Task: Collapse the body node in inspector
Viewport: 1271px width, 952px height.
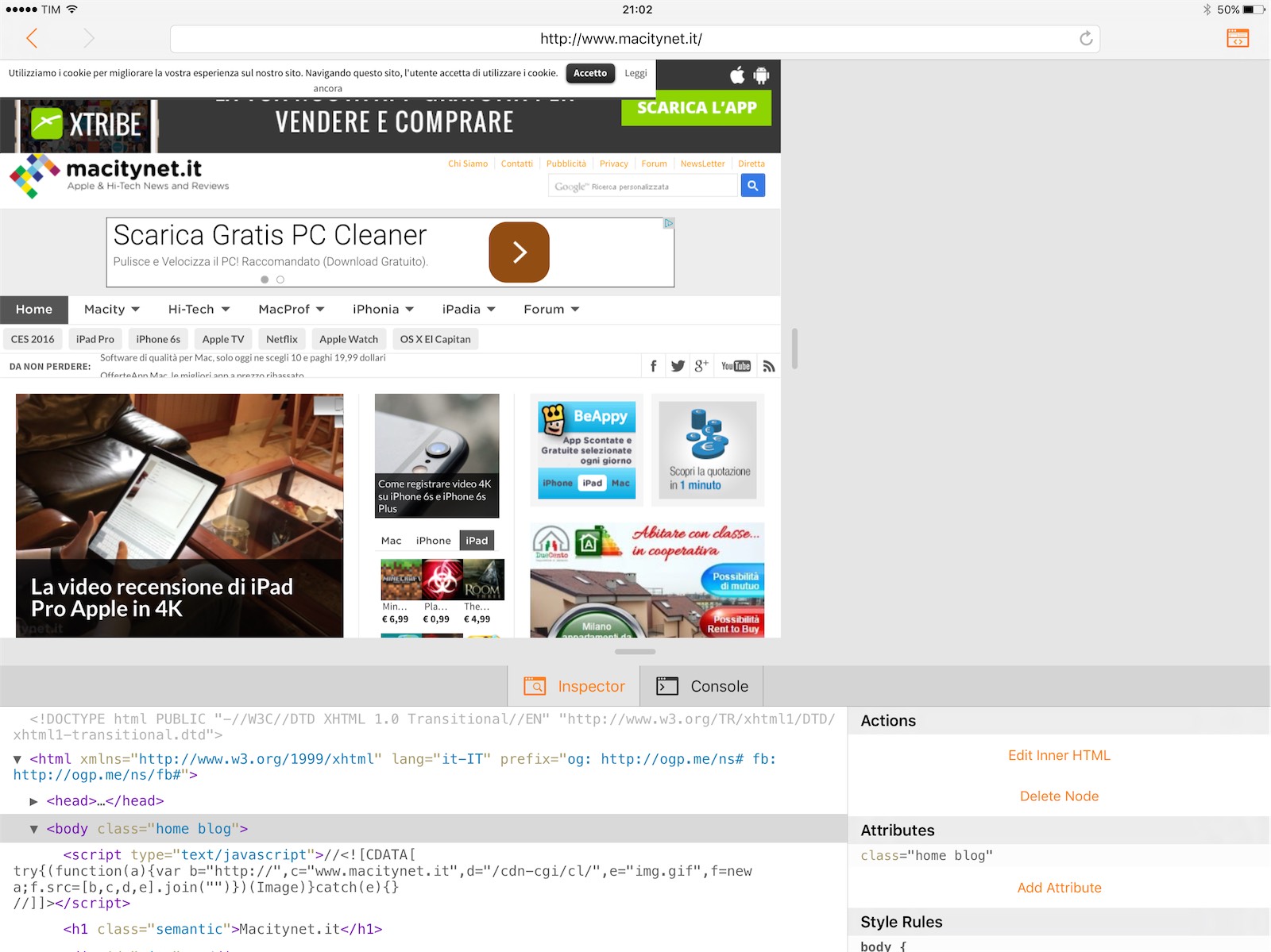Action: (34, 829)
